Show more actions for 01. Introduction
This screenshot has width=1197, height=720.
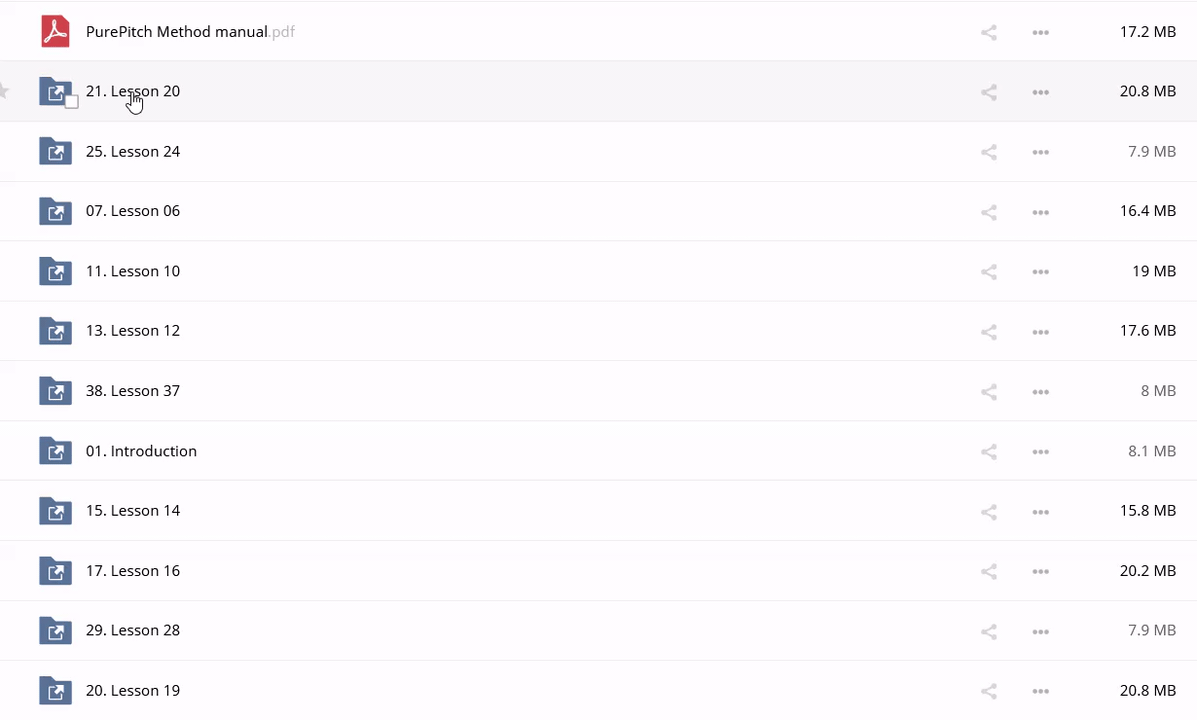point(1041,452)
